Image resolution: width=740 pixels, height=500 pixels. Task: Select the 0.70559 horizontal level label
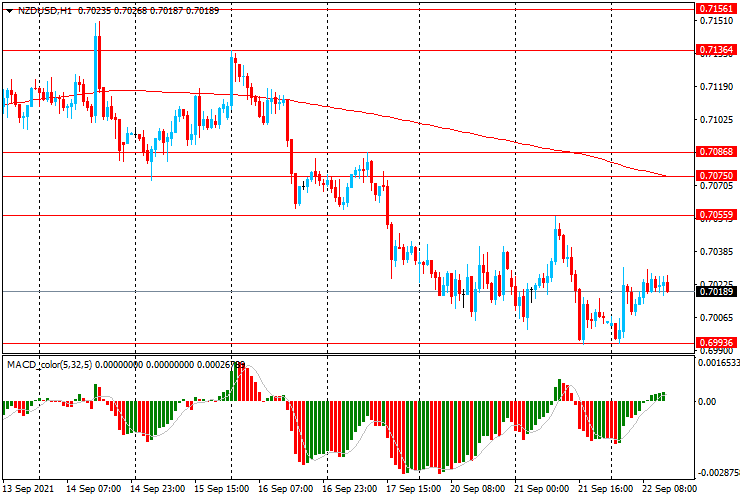tap(717, 215)
